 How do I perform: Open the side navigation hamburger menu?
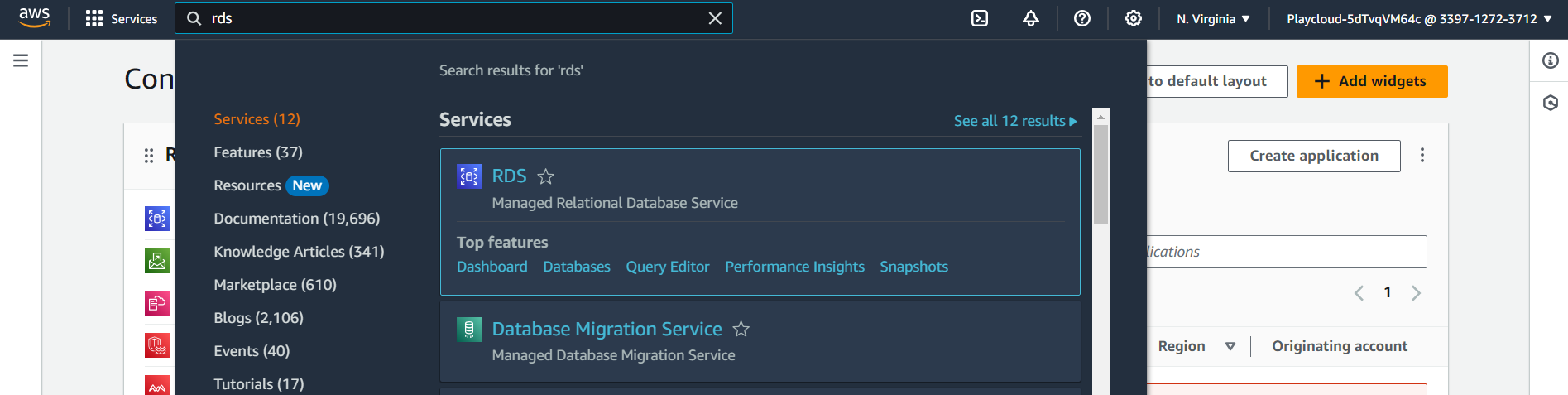21,60
